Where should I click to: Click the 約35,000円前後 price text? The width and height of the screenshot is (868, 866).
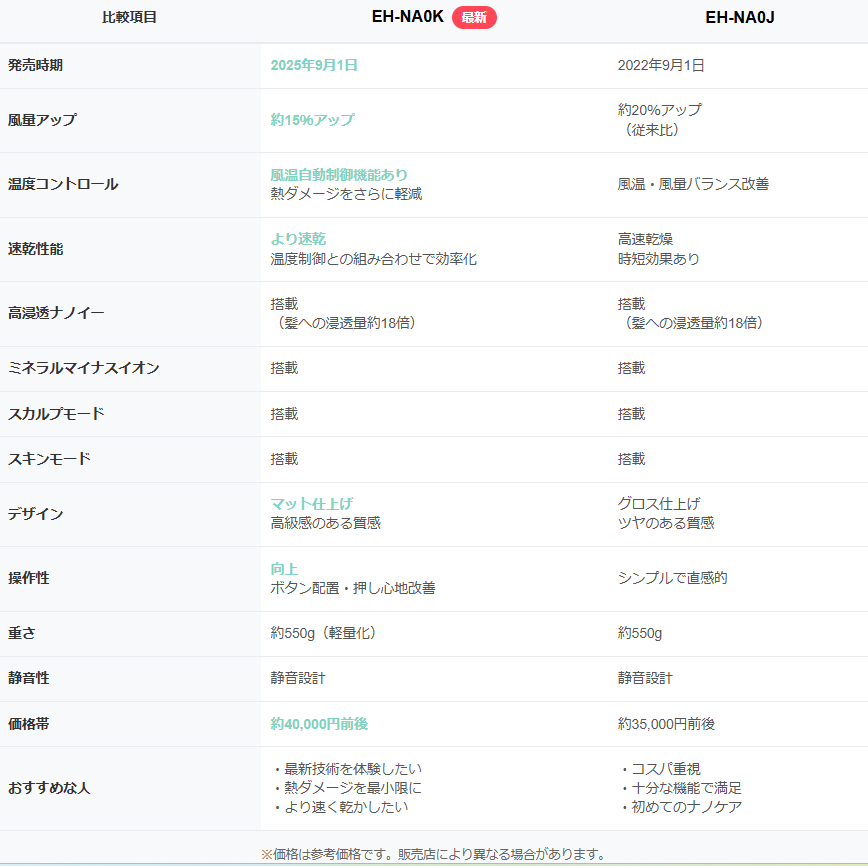point(666,723)
